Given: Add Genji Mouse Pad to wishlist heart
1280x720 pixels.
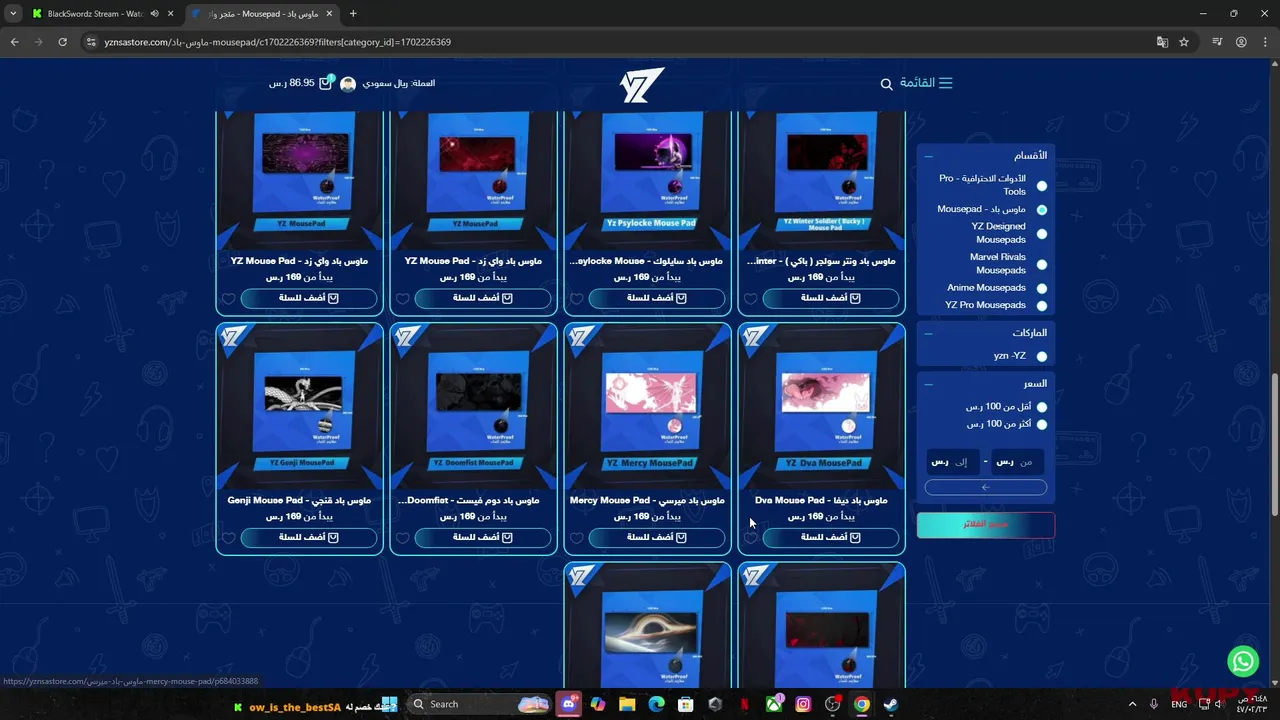Looking at the screenshot, I should tap(229, 538).
